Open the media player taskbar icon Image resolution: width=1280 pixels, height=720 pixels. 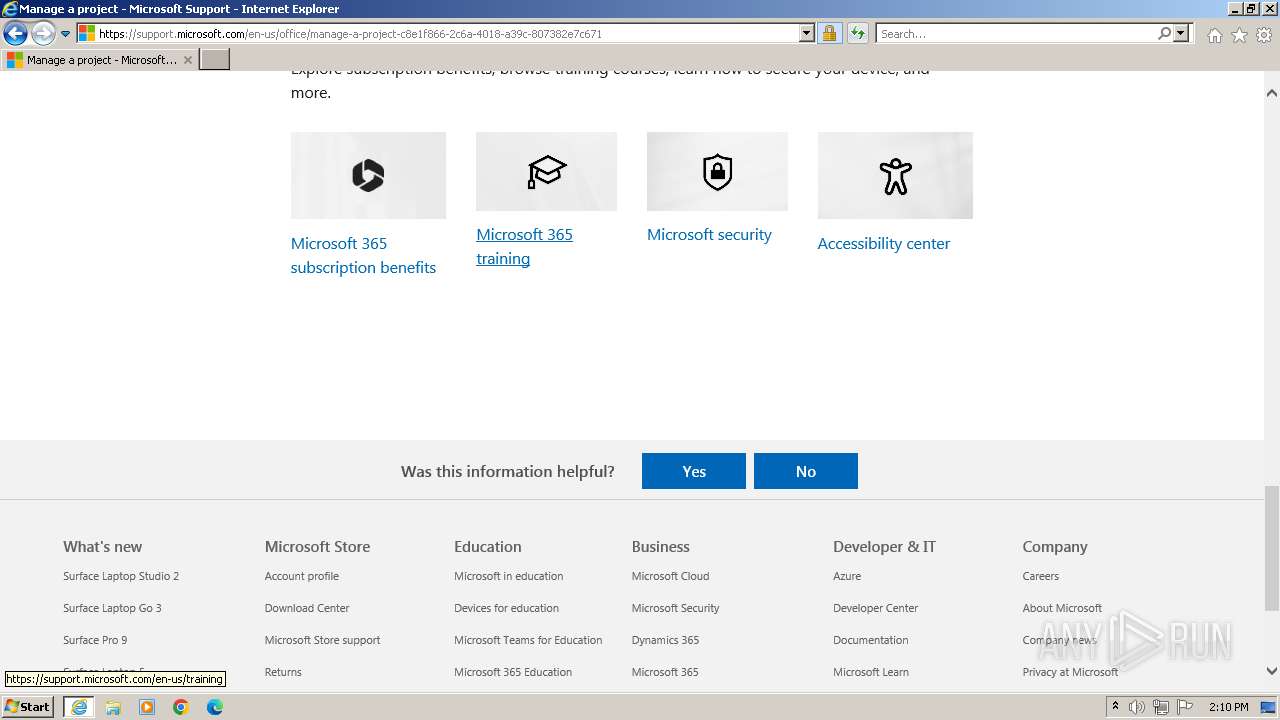click(x=147, y=707)
